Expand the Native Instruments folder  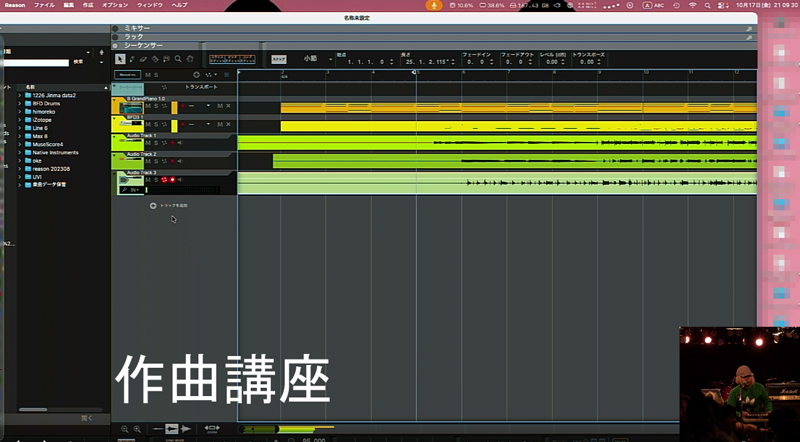20,151
